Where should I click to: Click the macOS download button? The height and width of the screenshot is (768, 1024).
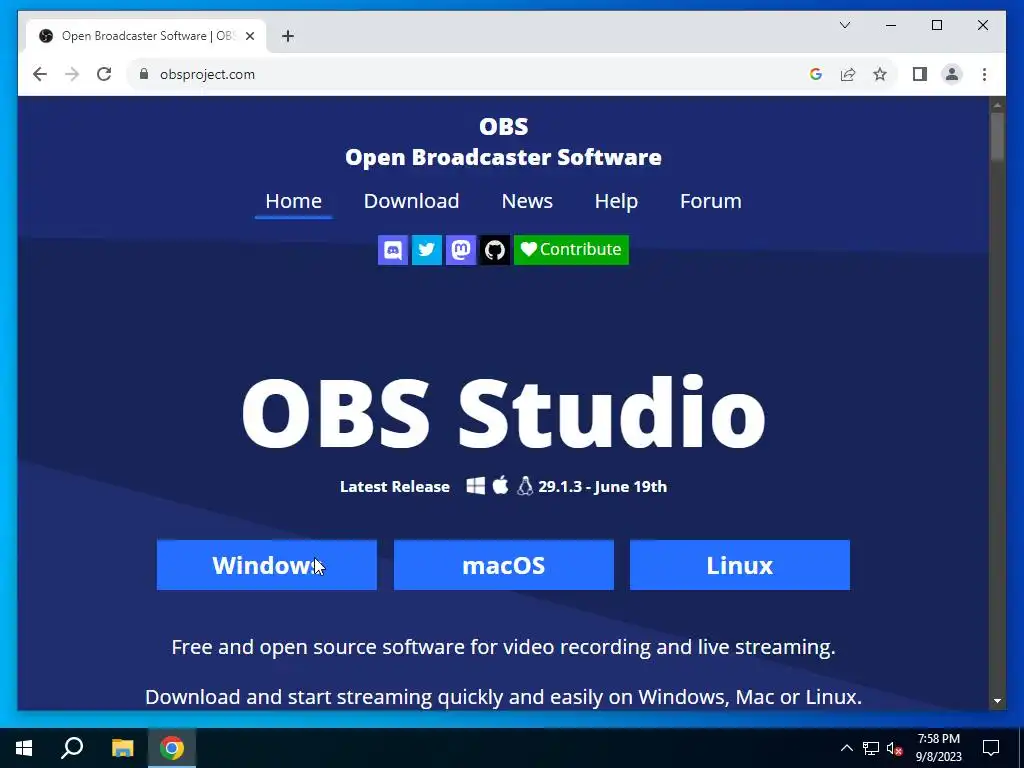tap(504, 565)
